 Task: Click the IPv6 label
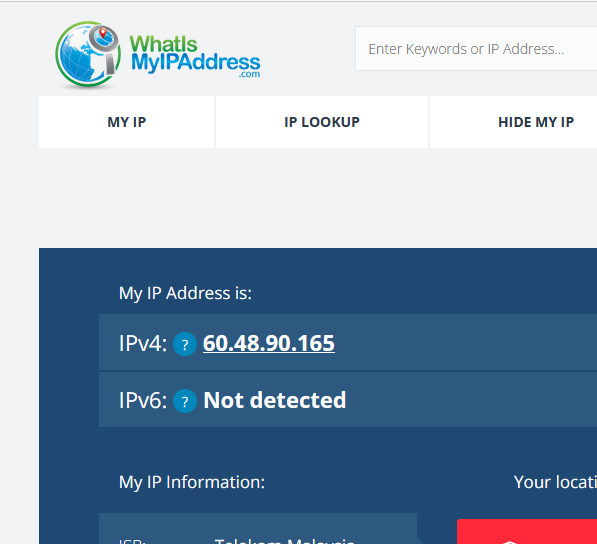(x=143, y=400)
